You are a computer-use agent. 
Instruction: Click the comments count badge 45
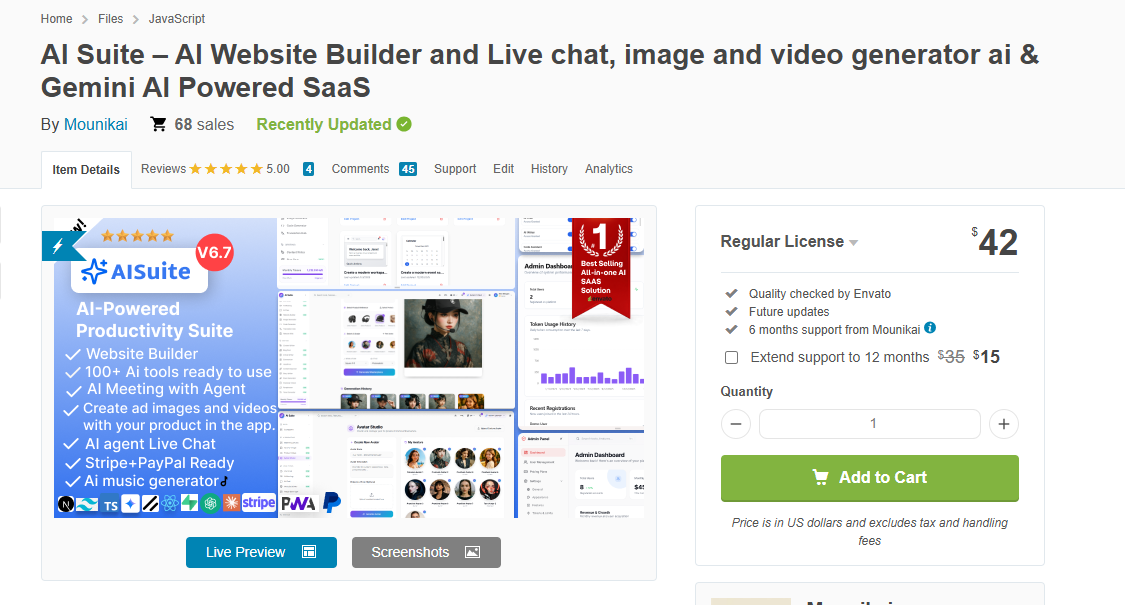coord(408,169)
